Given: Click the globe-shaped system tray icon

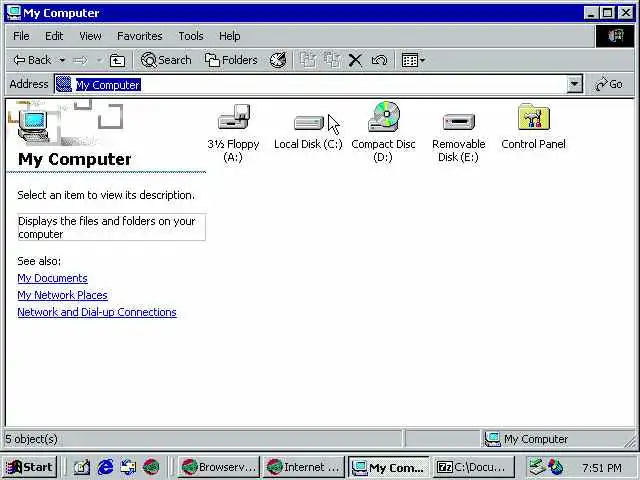Looking at the screenshot, I should click(x=556, y=467).
